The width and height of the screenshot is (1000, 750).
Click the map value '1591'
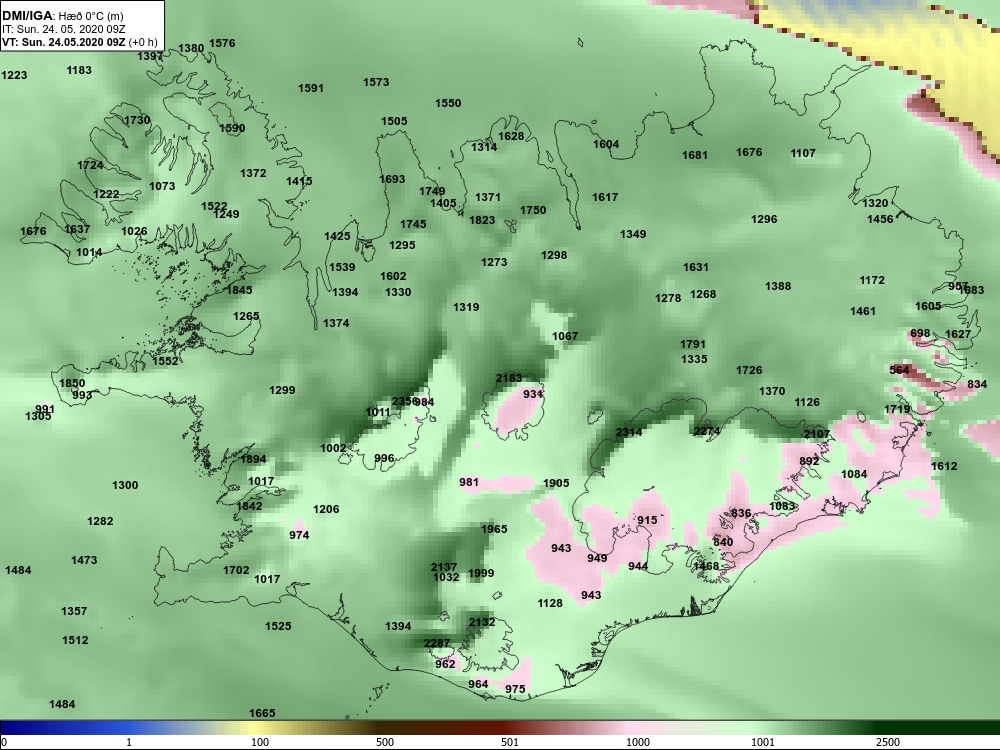coord(311,89)
